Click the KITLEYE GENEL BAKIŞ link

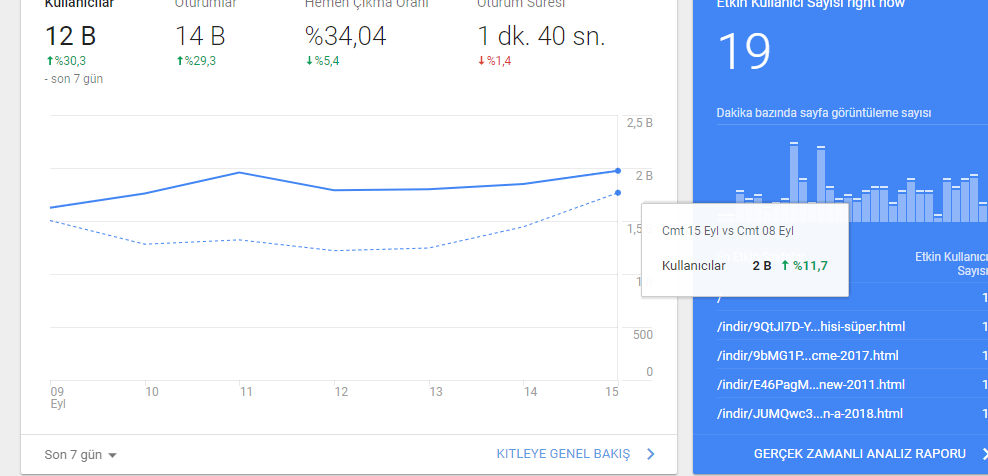click(563, 454)
